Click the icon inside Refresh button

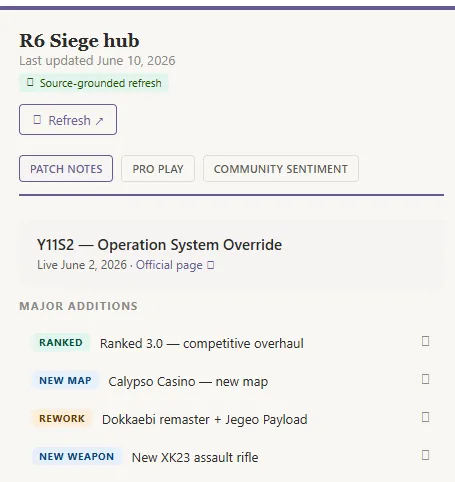[37, 120]
